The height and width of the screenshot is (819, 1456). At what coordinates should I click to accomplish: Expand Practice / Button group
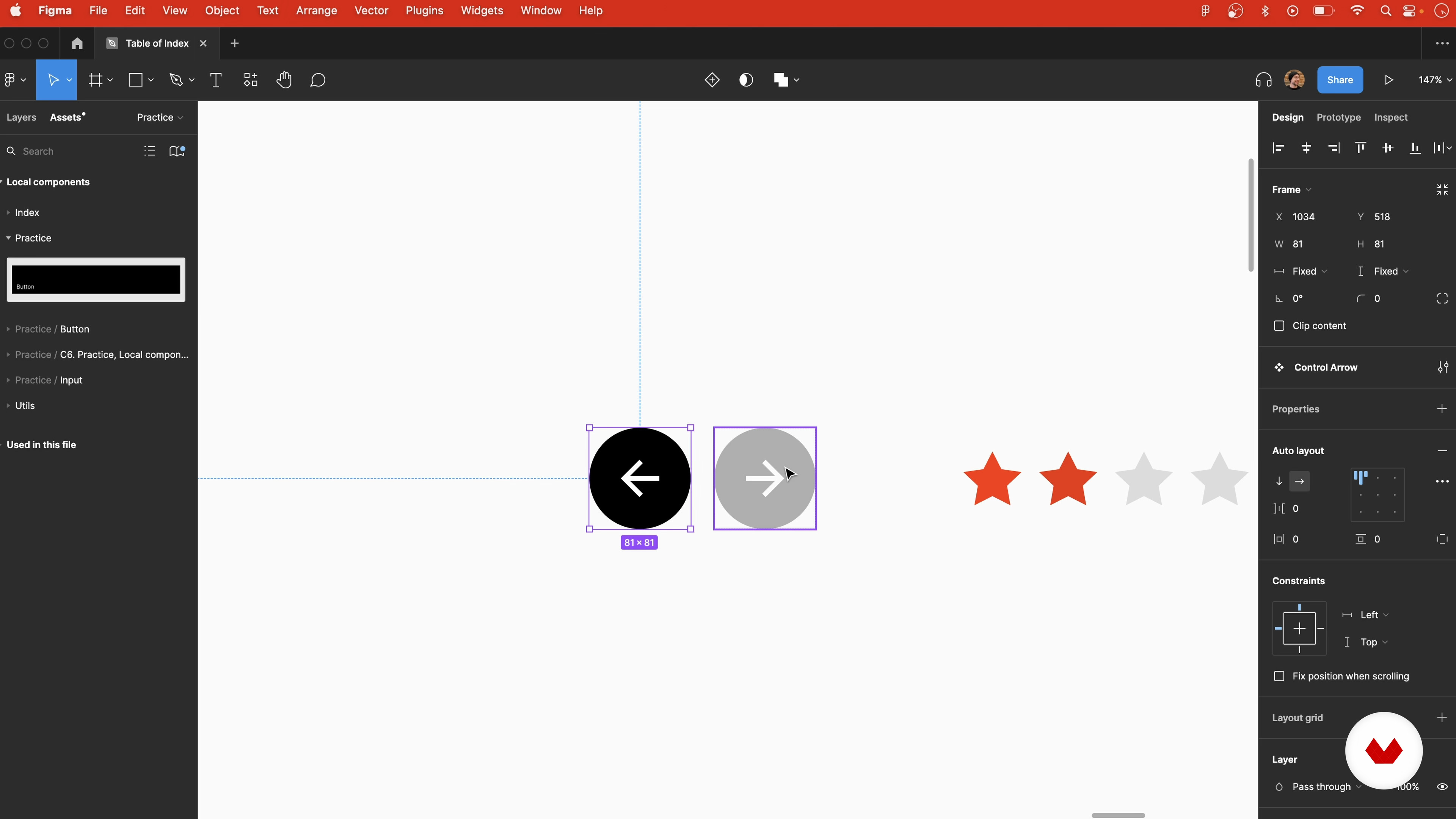point(8,329)
